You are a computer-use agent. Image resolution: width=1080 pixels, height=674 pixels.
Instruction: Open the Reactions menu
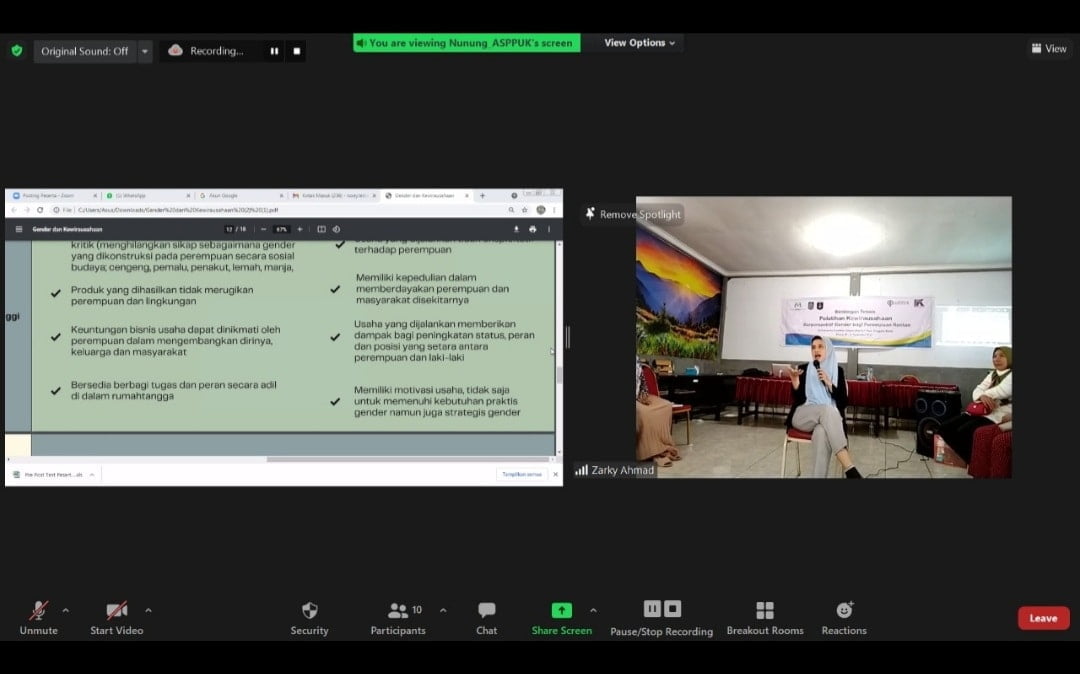[844, 618]
